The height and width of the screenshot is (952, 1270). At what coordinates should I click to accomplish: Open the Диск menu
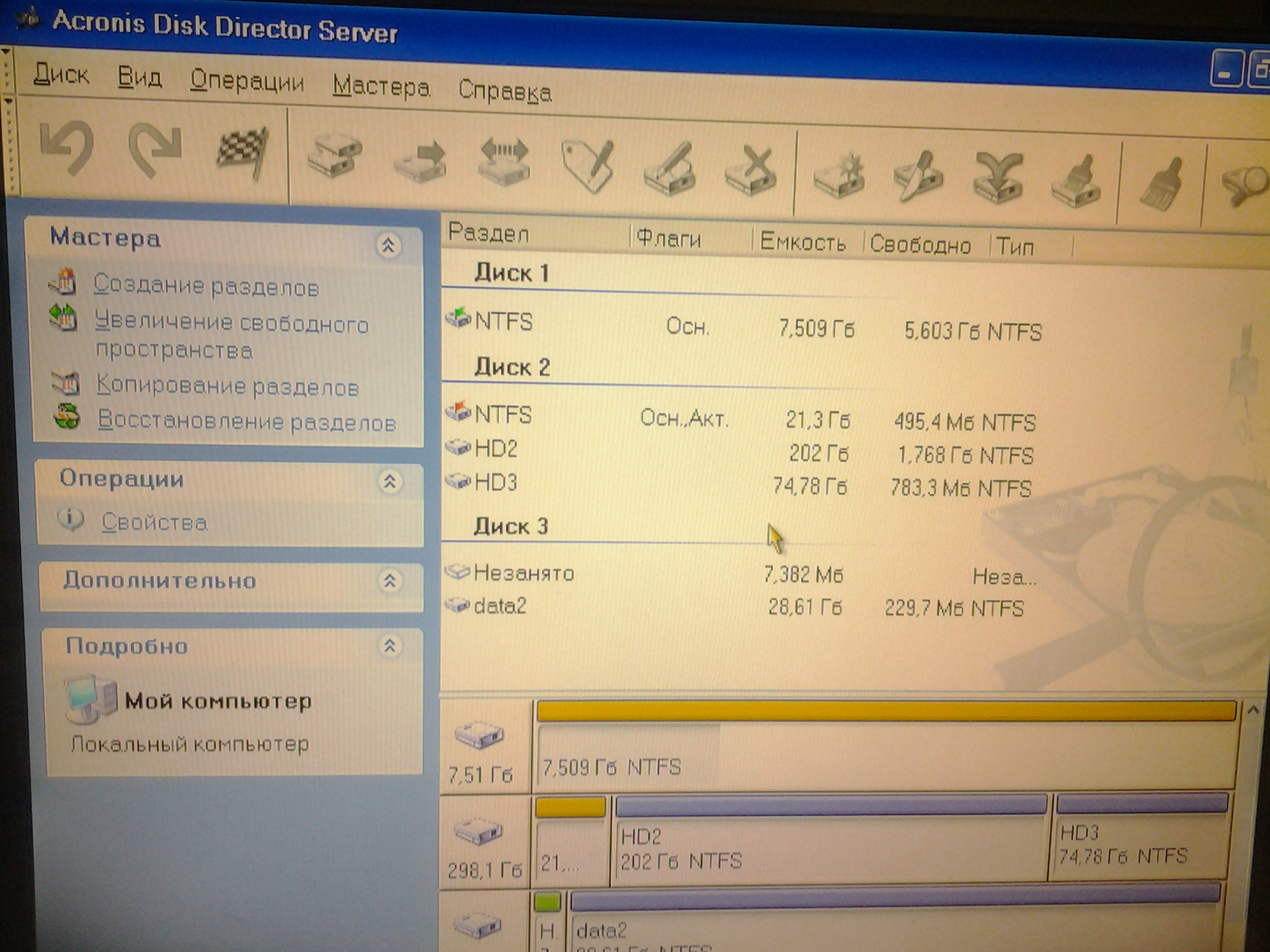pyautogui.click(x=61, y=74)
